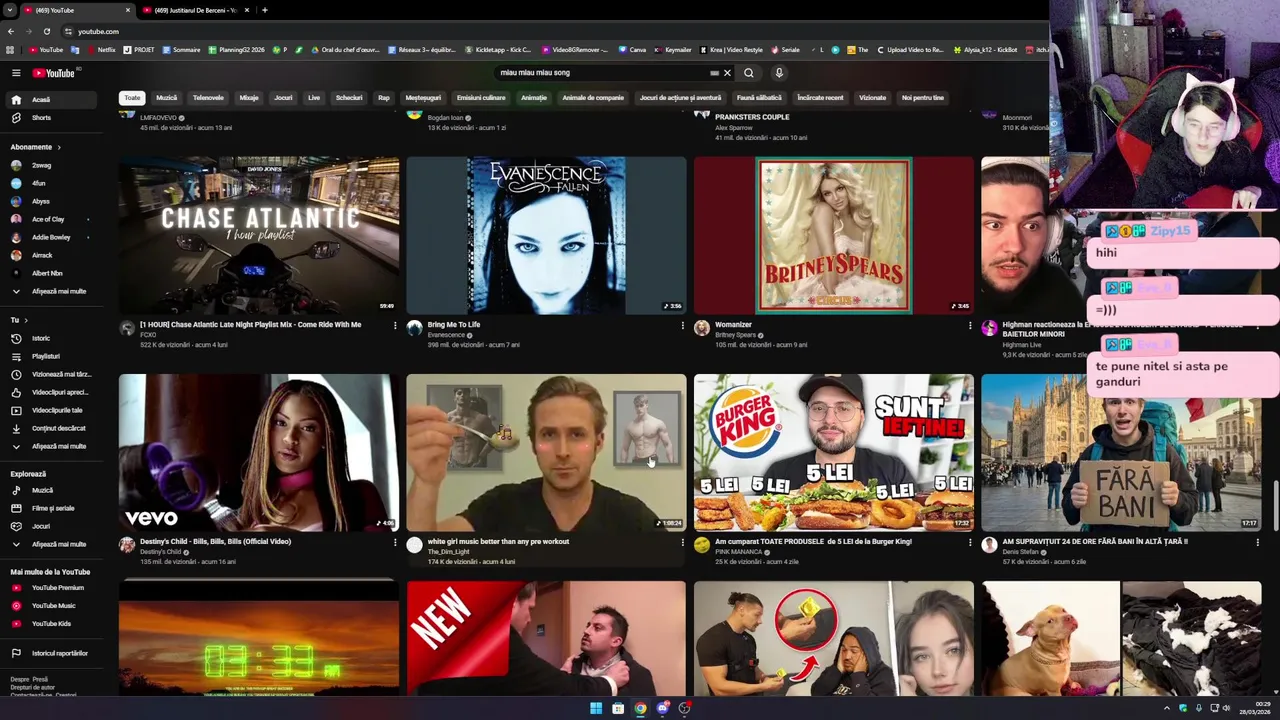Open Conținut descărcat
Viewport: 1280px width, 720px height.
coord(49,428)
